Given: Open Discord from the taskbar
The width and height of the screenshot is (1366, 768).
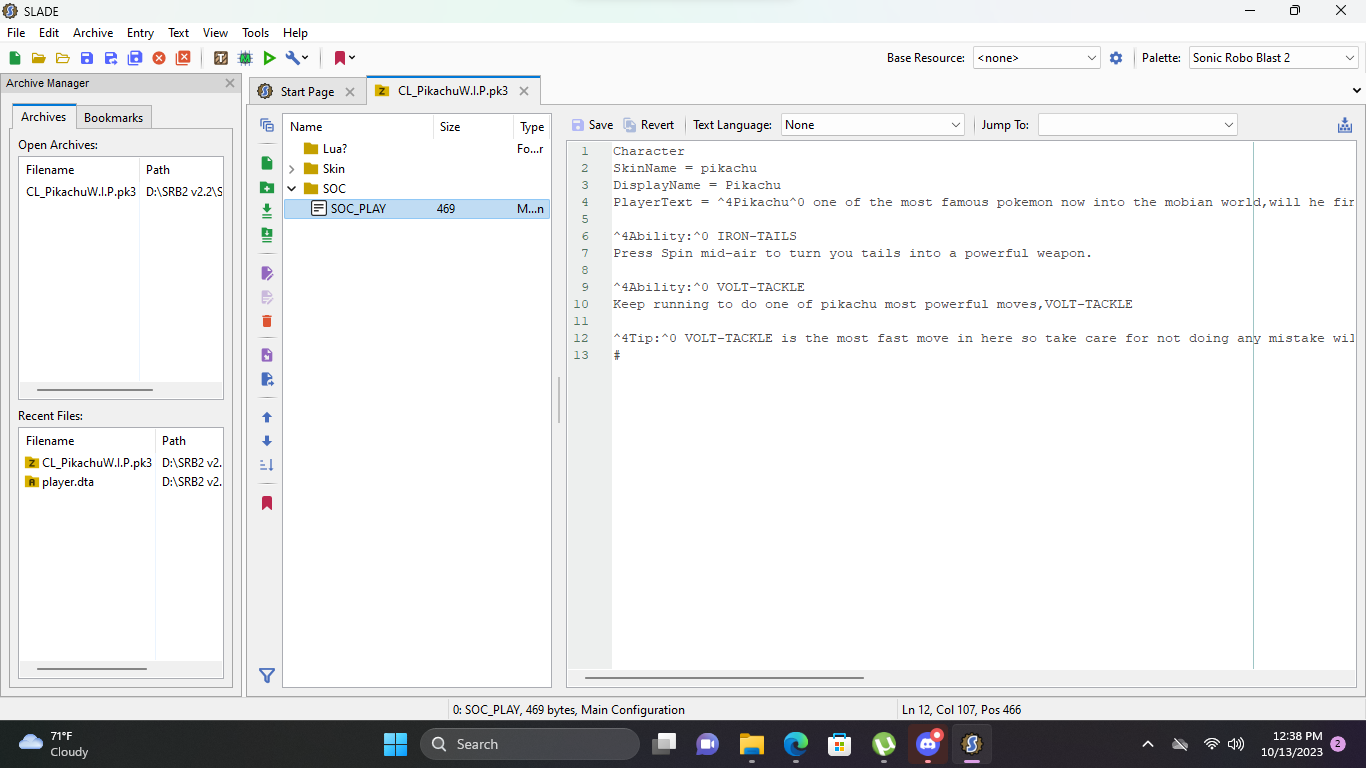Looking at the screenshot, I should click(x=929, y=744).
